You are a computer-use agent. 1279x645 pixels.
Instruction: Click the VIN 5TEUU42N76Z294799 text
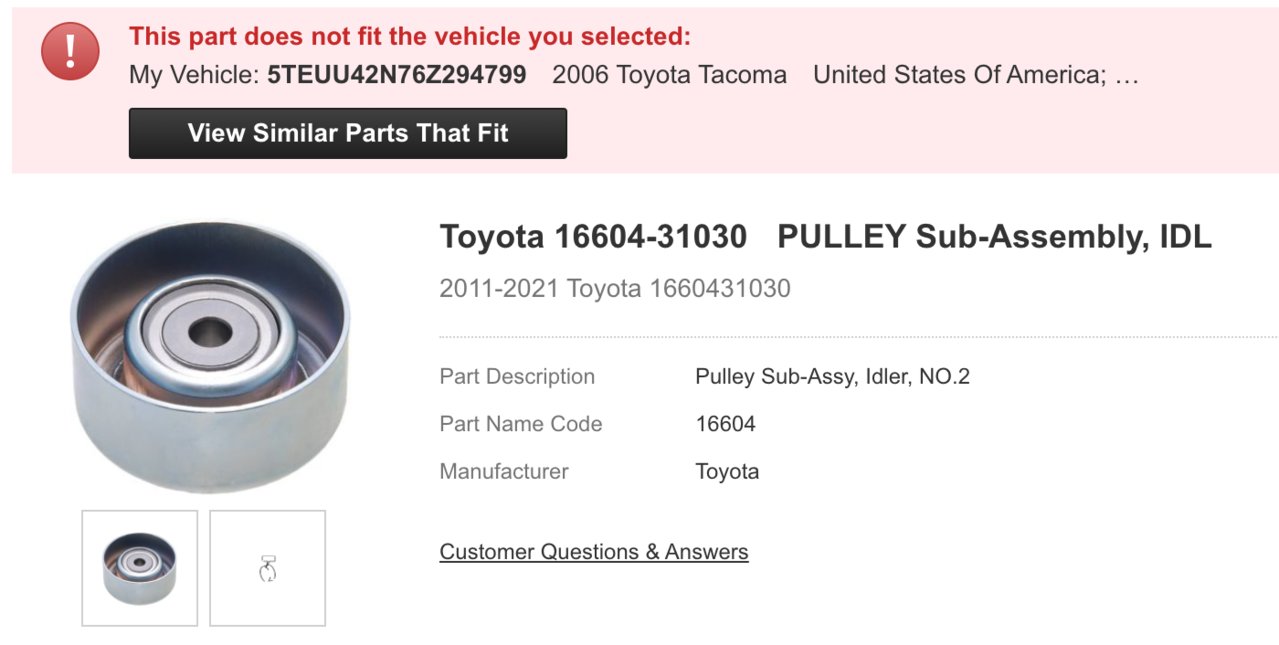(397, 75)
